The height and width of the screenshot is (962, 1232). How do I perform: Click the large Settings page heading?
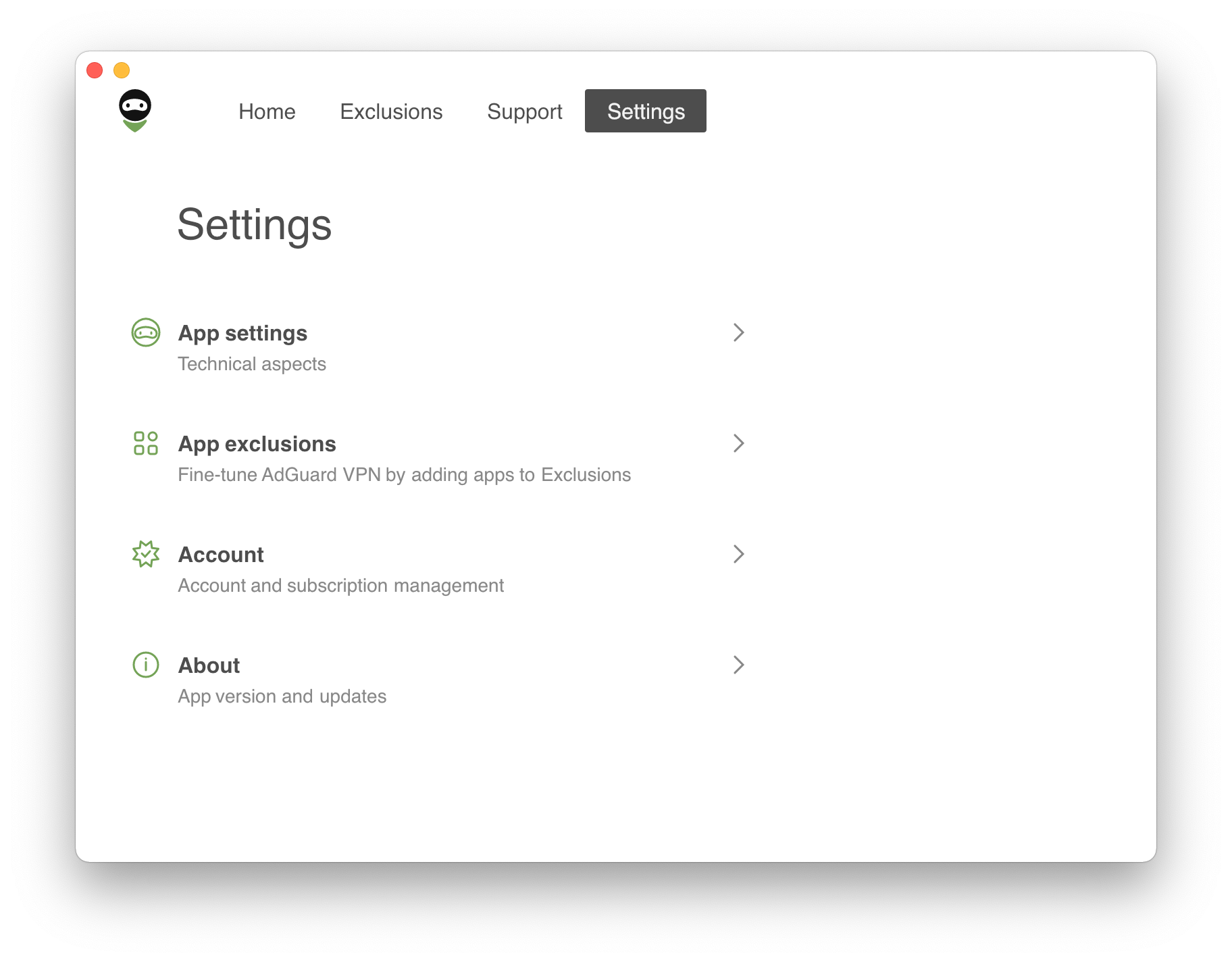point(255,225)
